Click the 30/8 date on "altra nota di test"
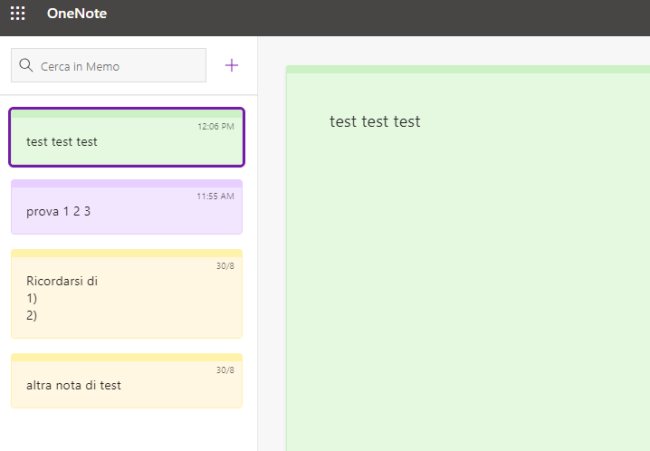The height and width of the screenshot is (451, 650). click(x=224, y=370)
